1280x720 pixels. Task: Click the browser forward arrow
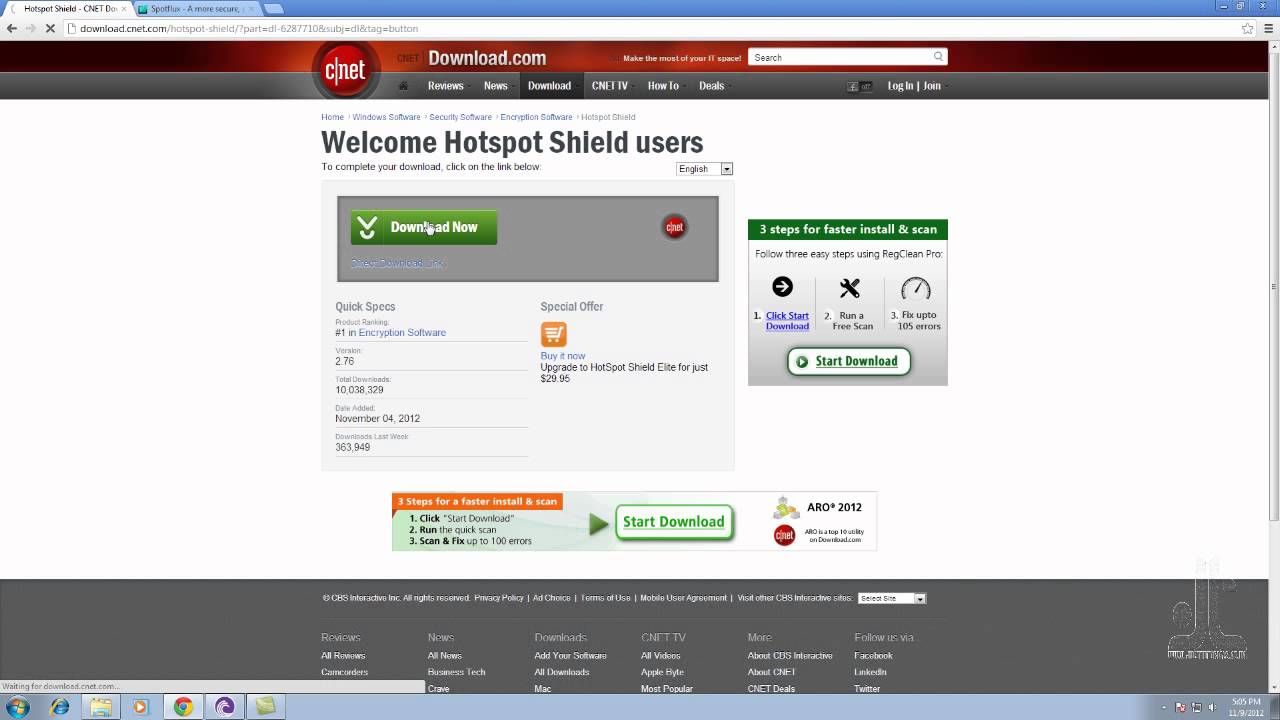[31, 28]
